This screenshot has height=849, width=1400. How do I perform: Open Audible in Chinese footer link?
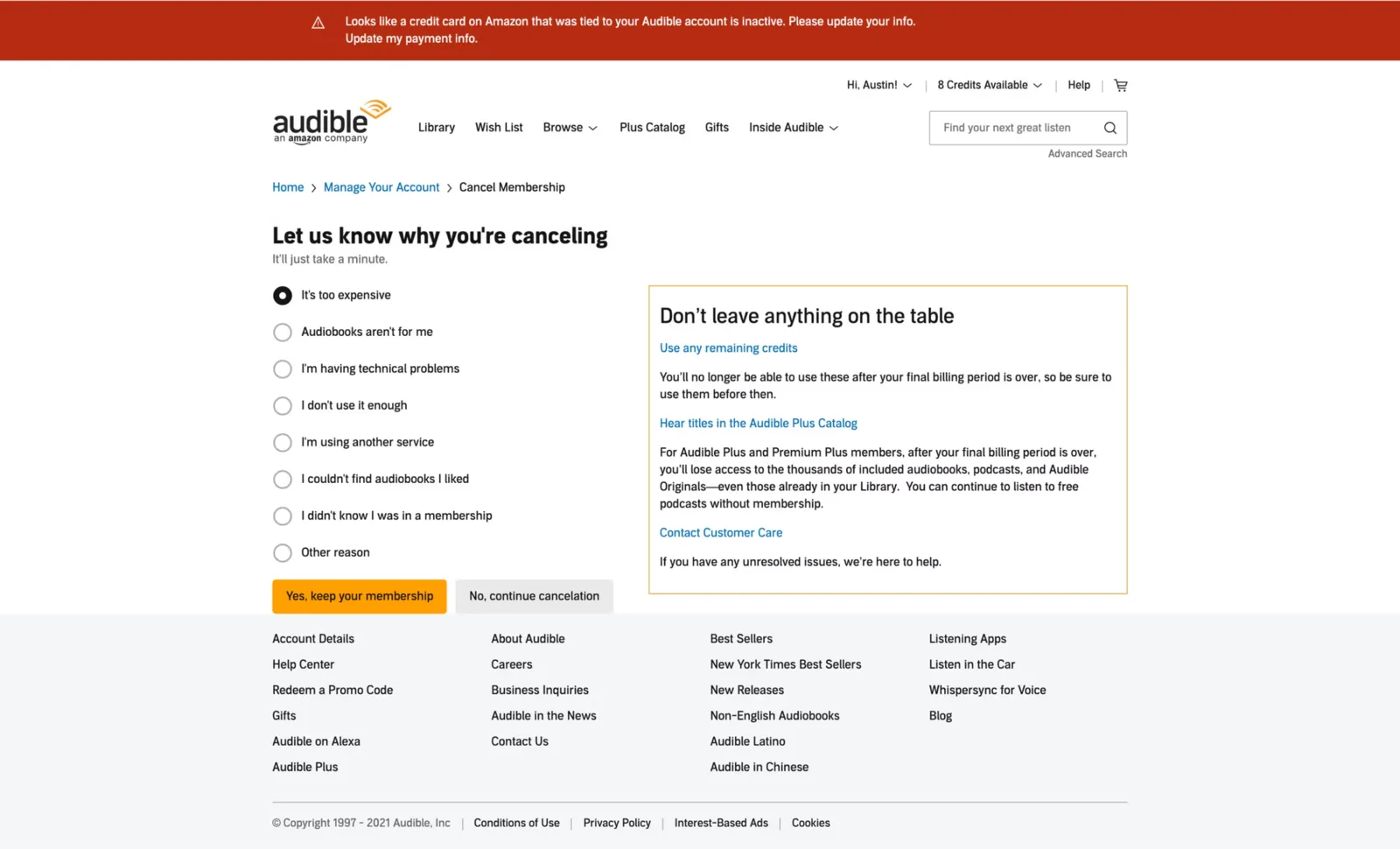[759, 767]
